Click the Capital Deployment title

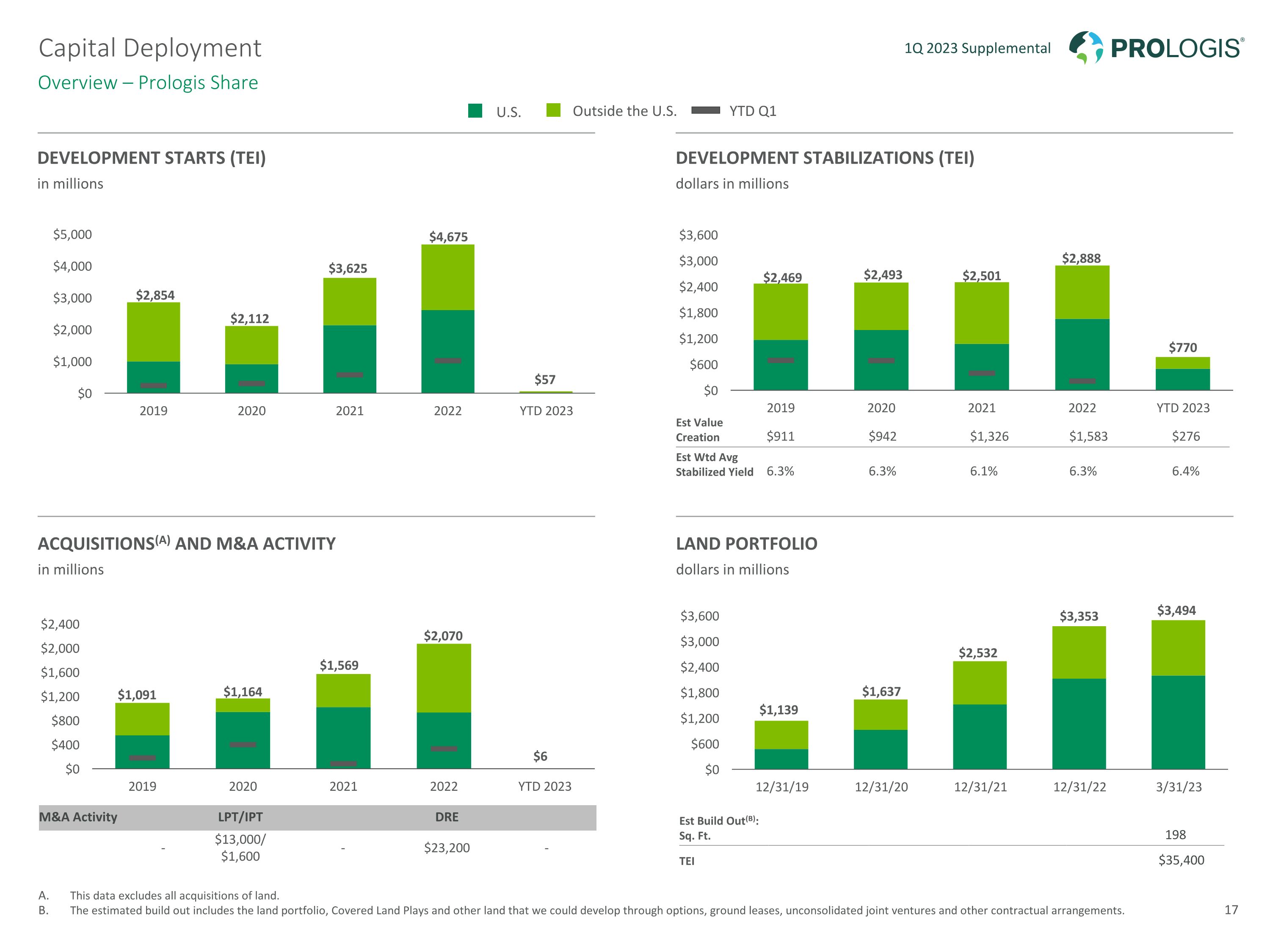click(150, 48)
